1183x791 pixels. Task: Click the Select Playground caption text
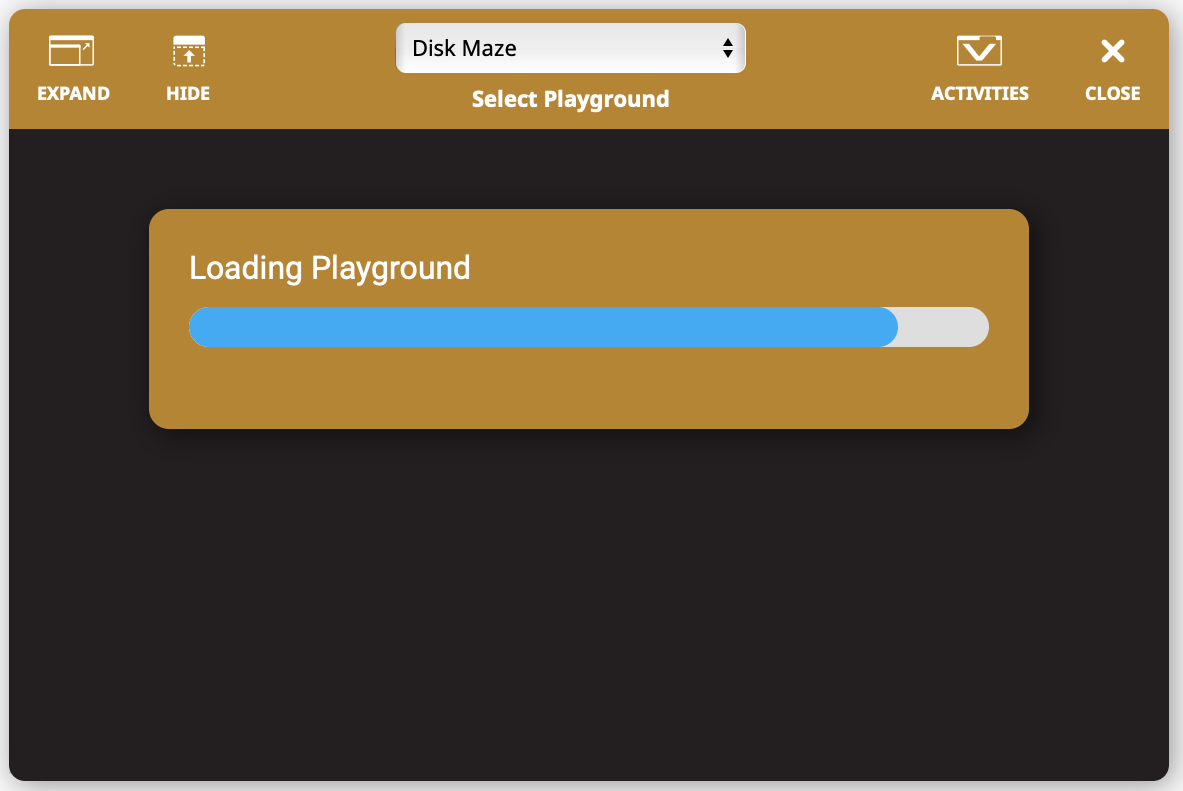(x=570, y=99)
